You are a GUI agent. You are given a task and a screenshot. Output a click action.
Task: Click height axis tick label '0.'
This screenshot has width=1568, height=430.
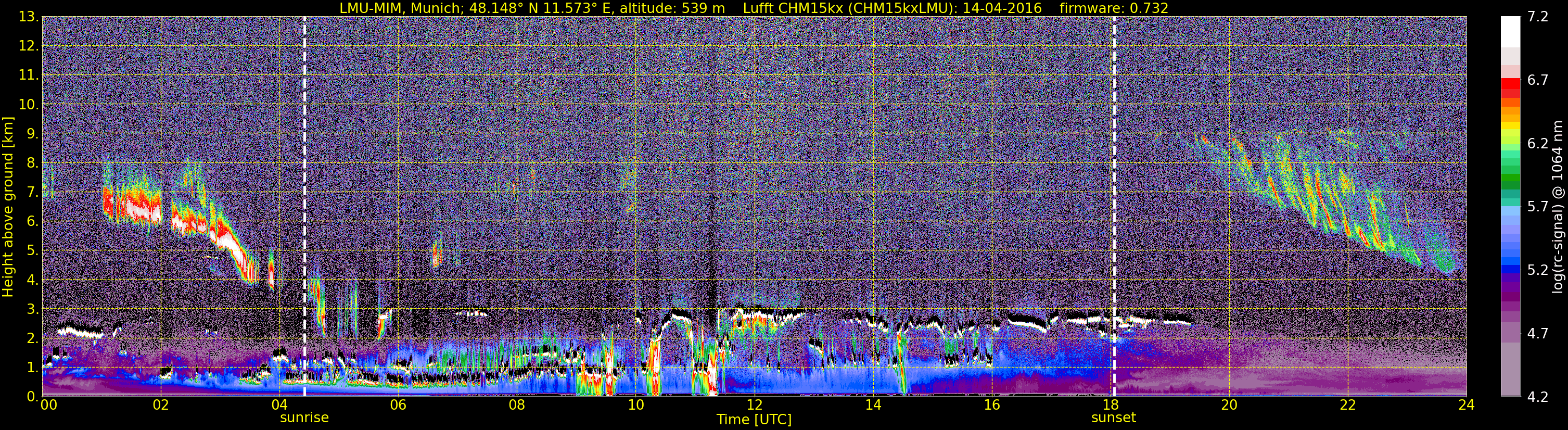33,397
